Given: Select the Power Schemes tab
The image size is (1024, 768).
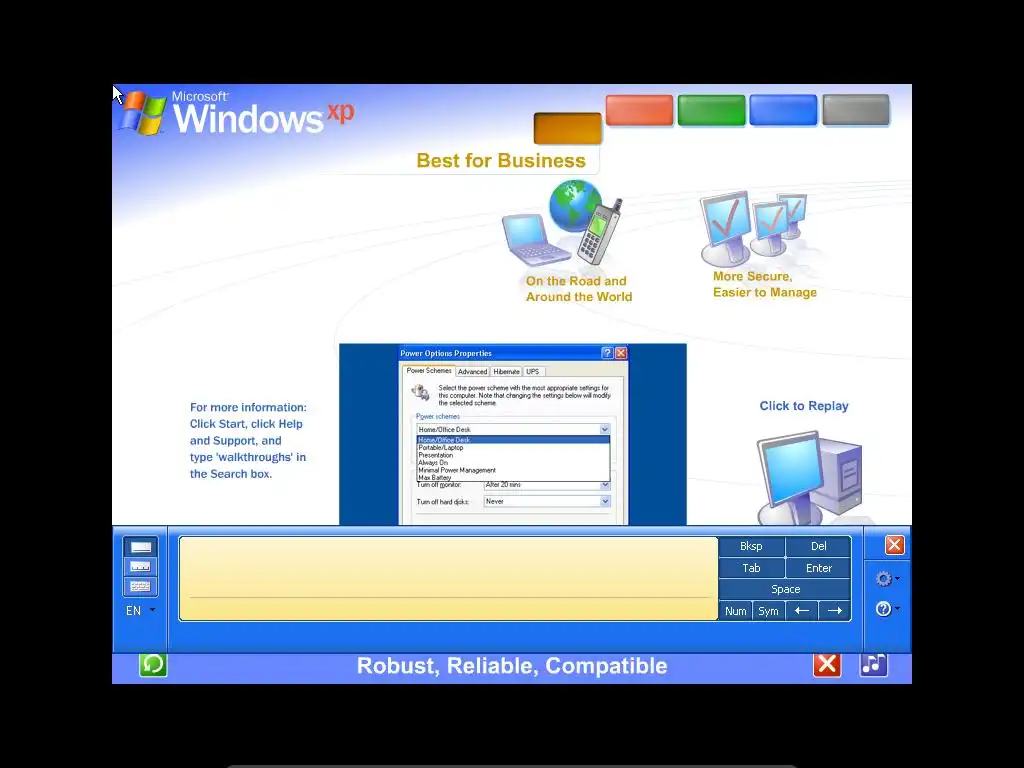Looking at the screenshot, I should coord(428,370).
